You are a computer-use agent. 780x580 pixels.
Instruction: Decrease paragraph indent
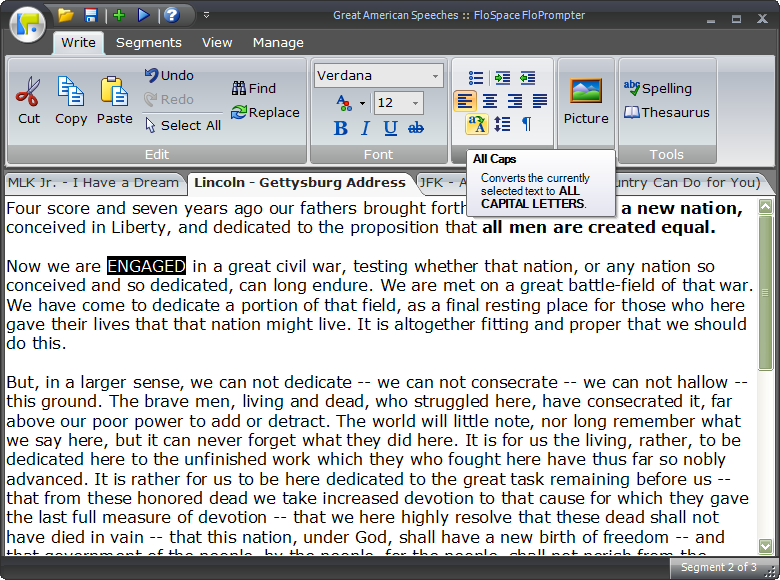527,78
